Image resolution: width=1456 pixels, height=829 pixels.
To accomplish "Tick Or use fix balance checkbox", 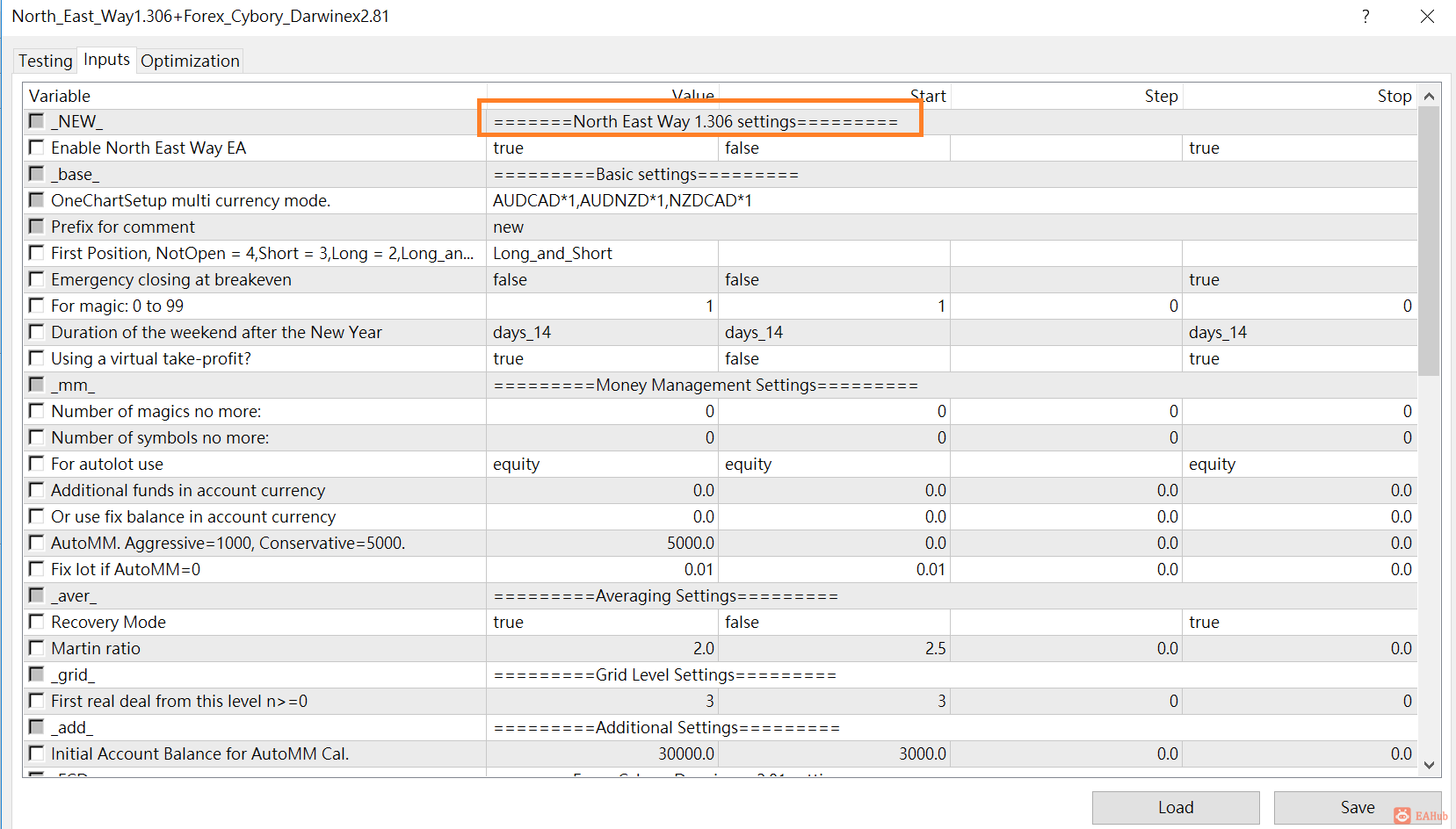I will point(37,516).
